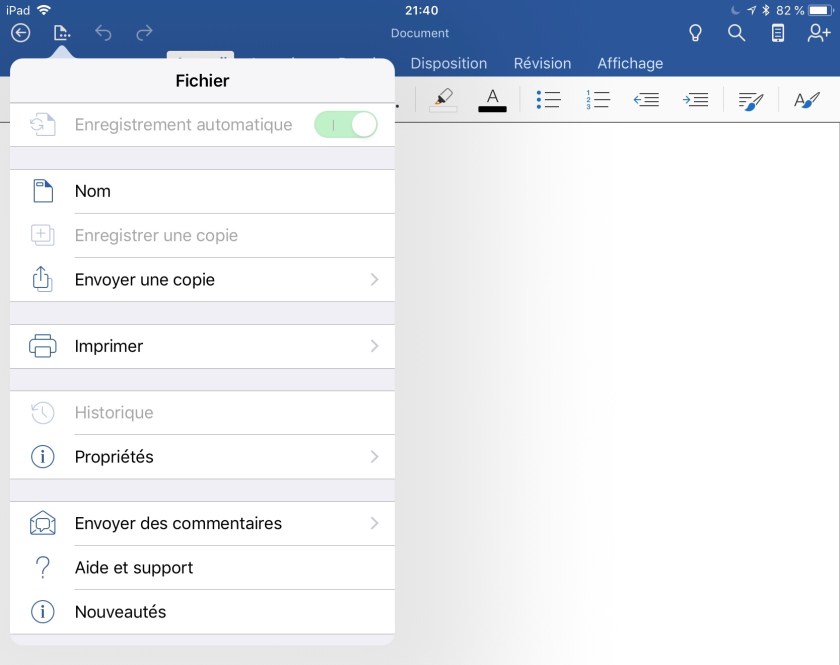
Task: Open Aide et support
Action: click(x=134, y=568)
